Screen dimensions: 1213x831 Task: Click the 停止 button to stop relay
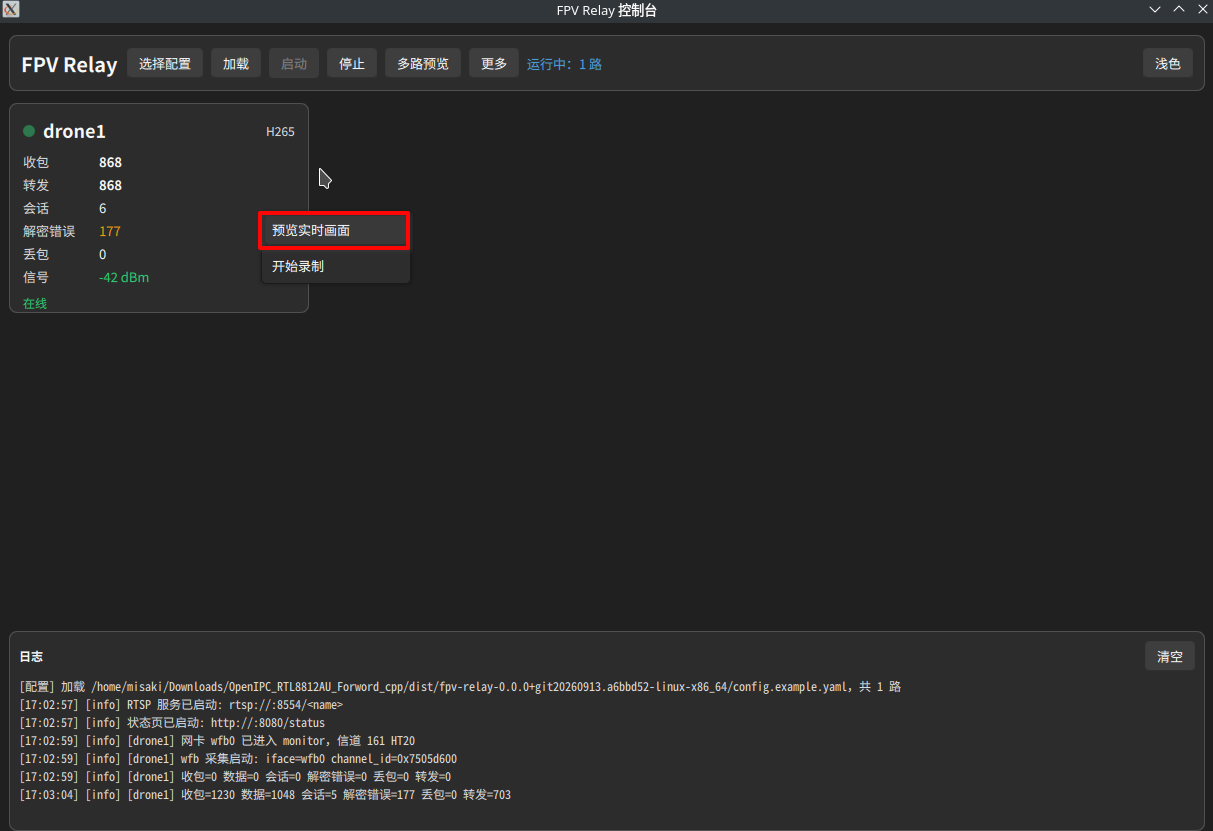click(x=352, y=63)
